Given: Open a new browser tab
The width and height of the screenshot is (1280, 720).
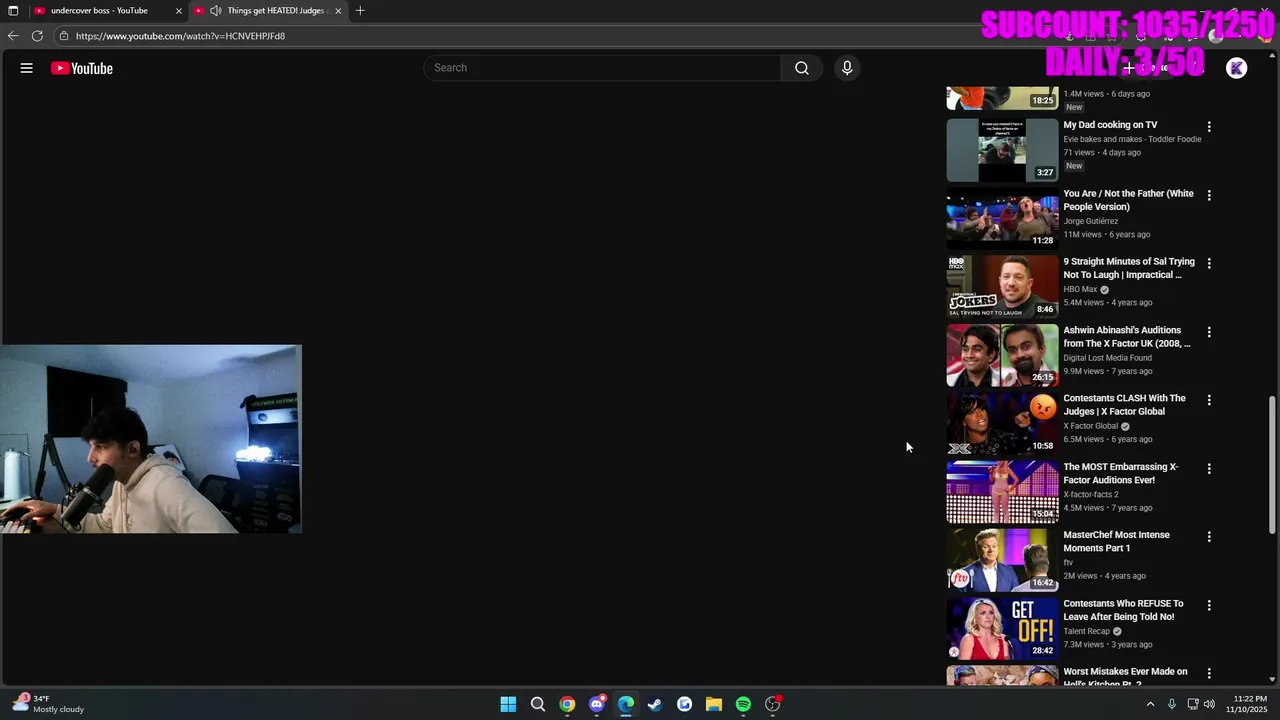Looking at the screenshot, I should [360, 11].
